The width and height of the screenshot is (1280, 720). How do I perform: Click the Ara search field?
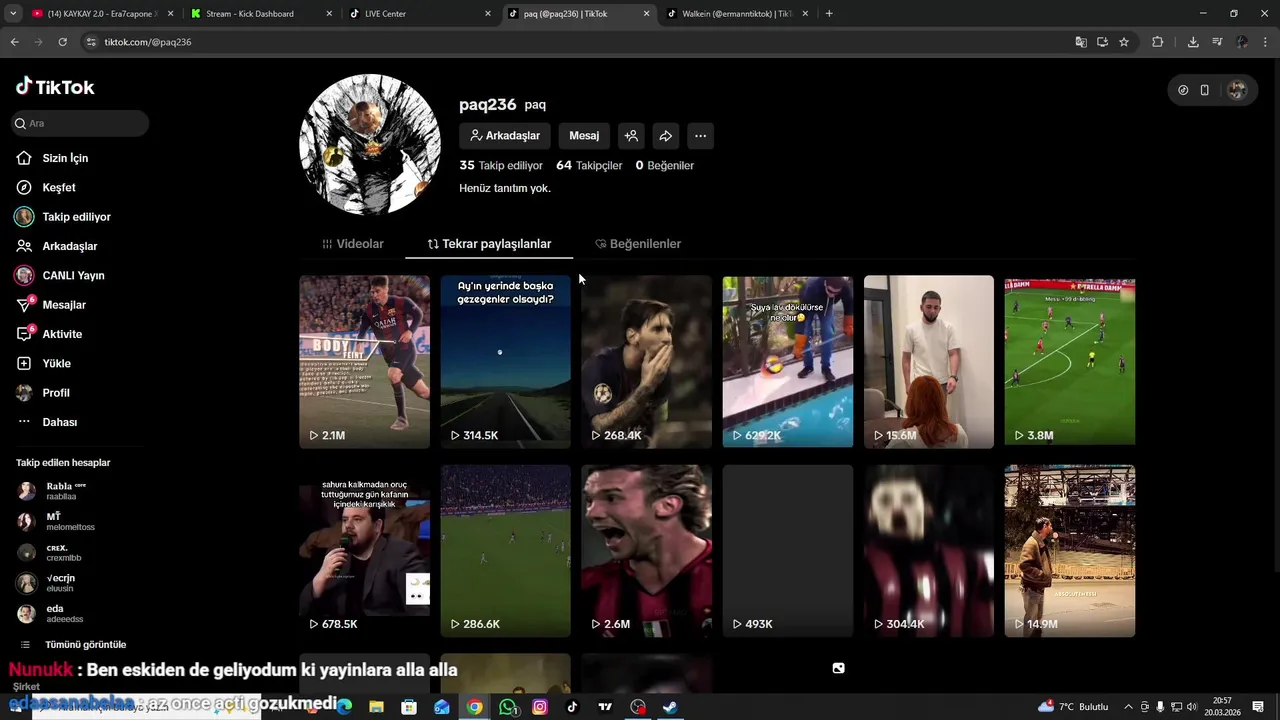(x=80, y=123)
